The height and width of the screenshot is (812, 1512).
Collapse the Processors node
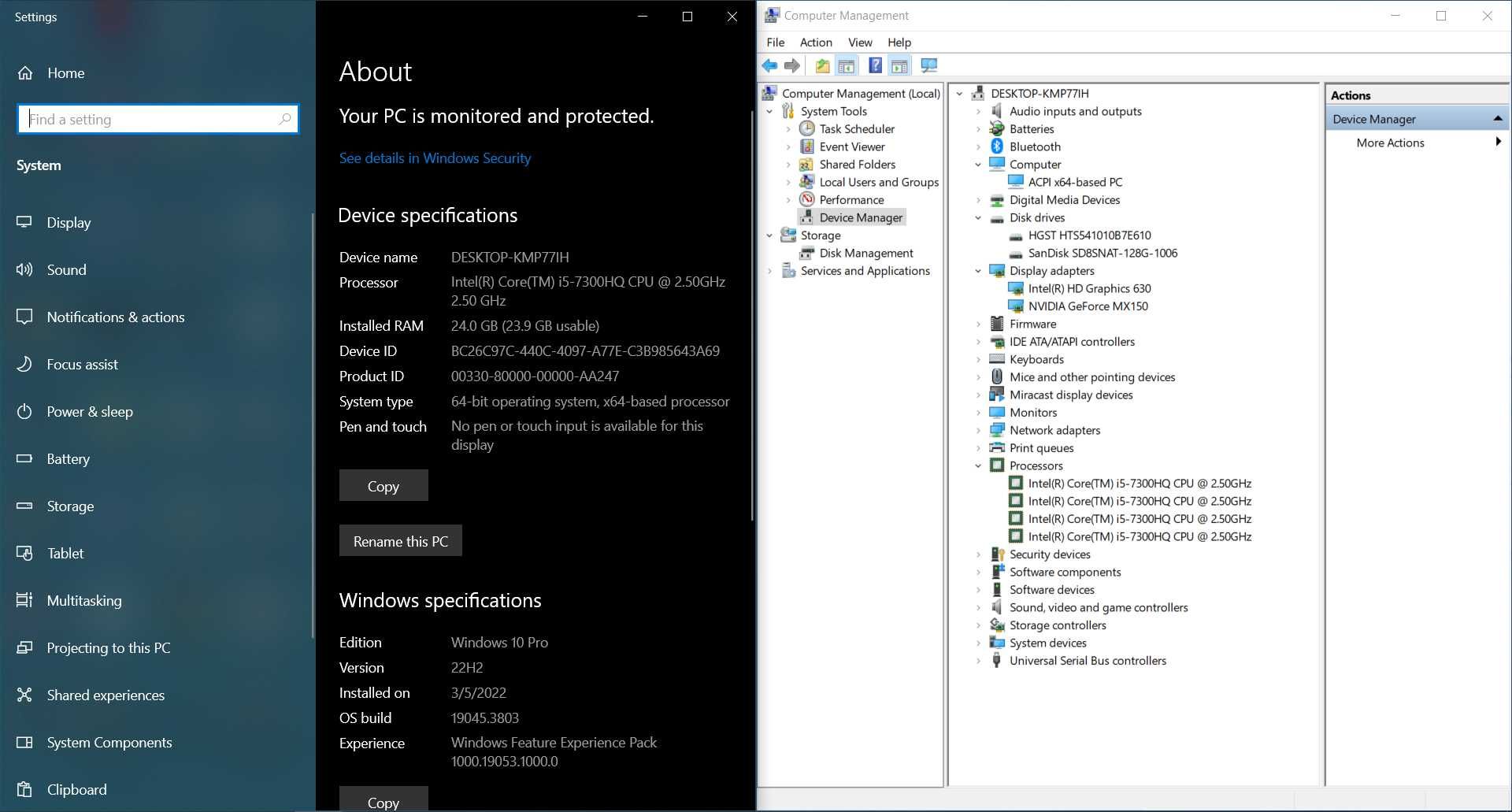[978, 465]
